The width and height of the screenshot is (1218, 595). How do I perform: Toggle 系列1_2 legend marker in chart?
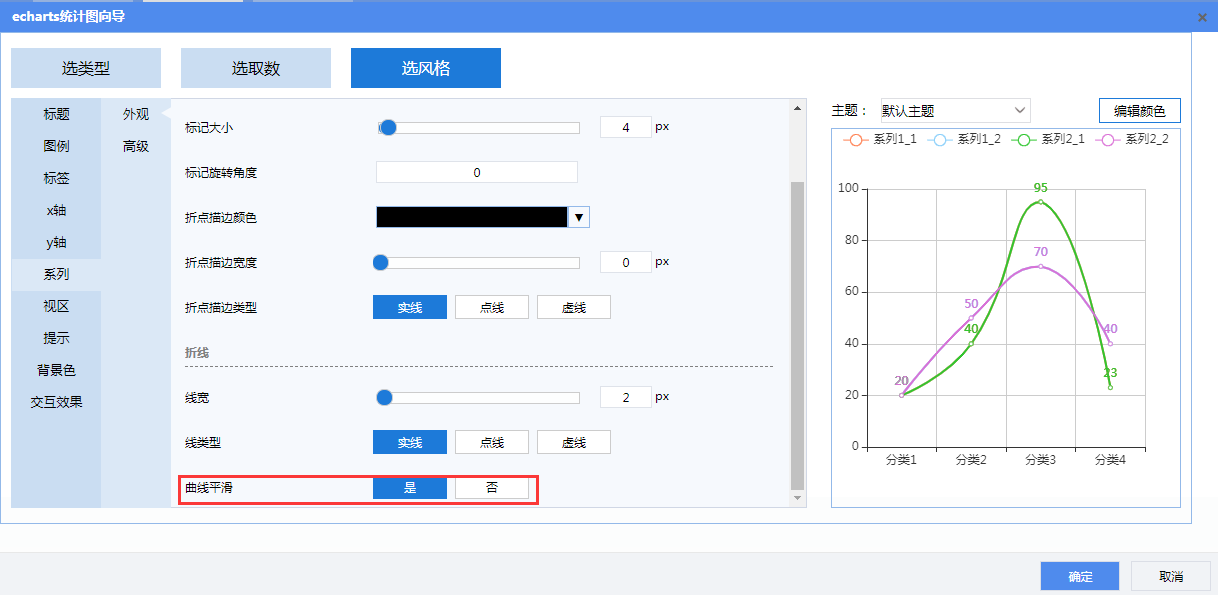point(937,140)
